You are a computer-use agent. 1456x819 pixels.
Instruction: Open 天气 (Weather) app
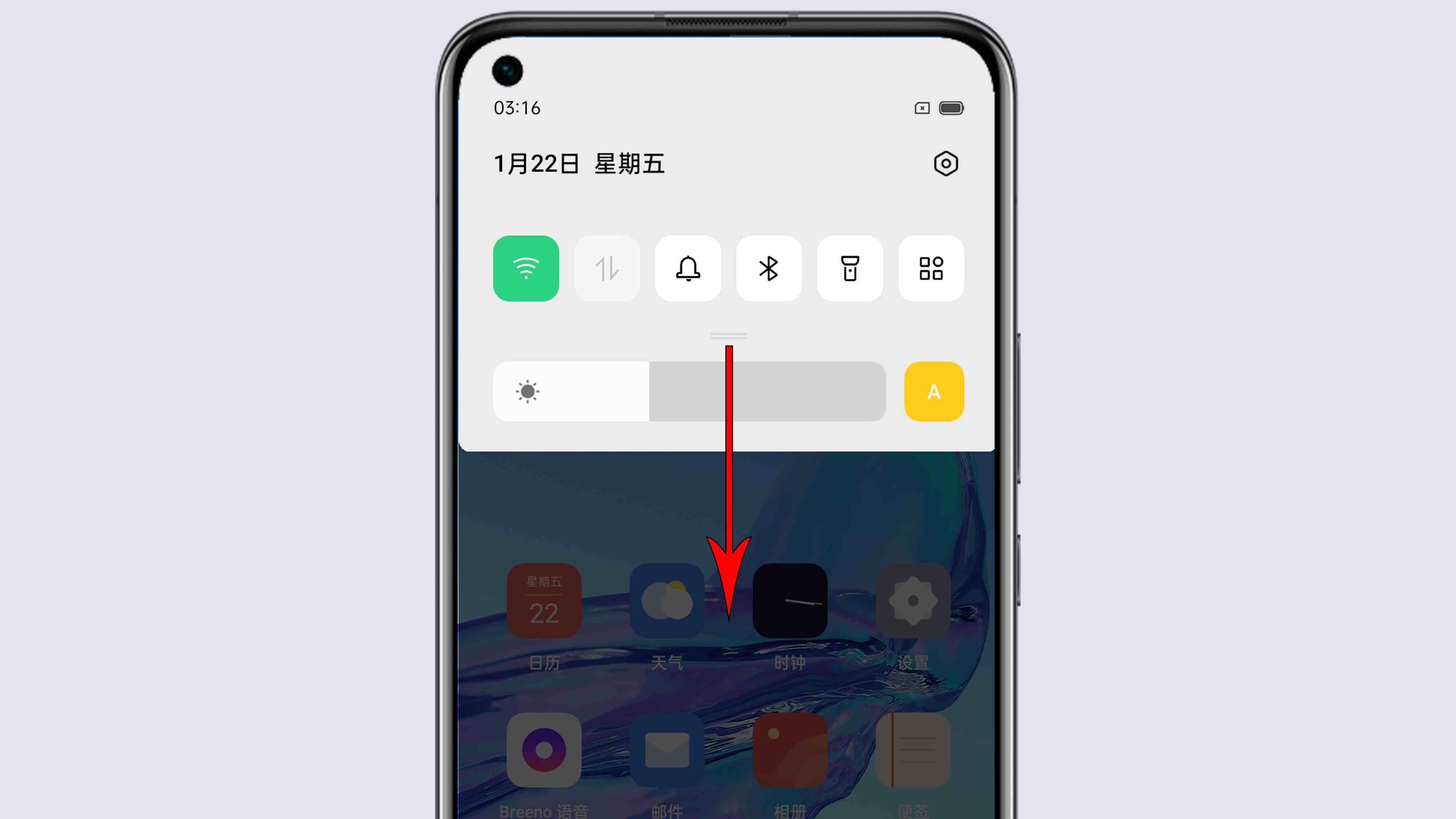pos(666,600)
